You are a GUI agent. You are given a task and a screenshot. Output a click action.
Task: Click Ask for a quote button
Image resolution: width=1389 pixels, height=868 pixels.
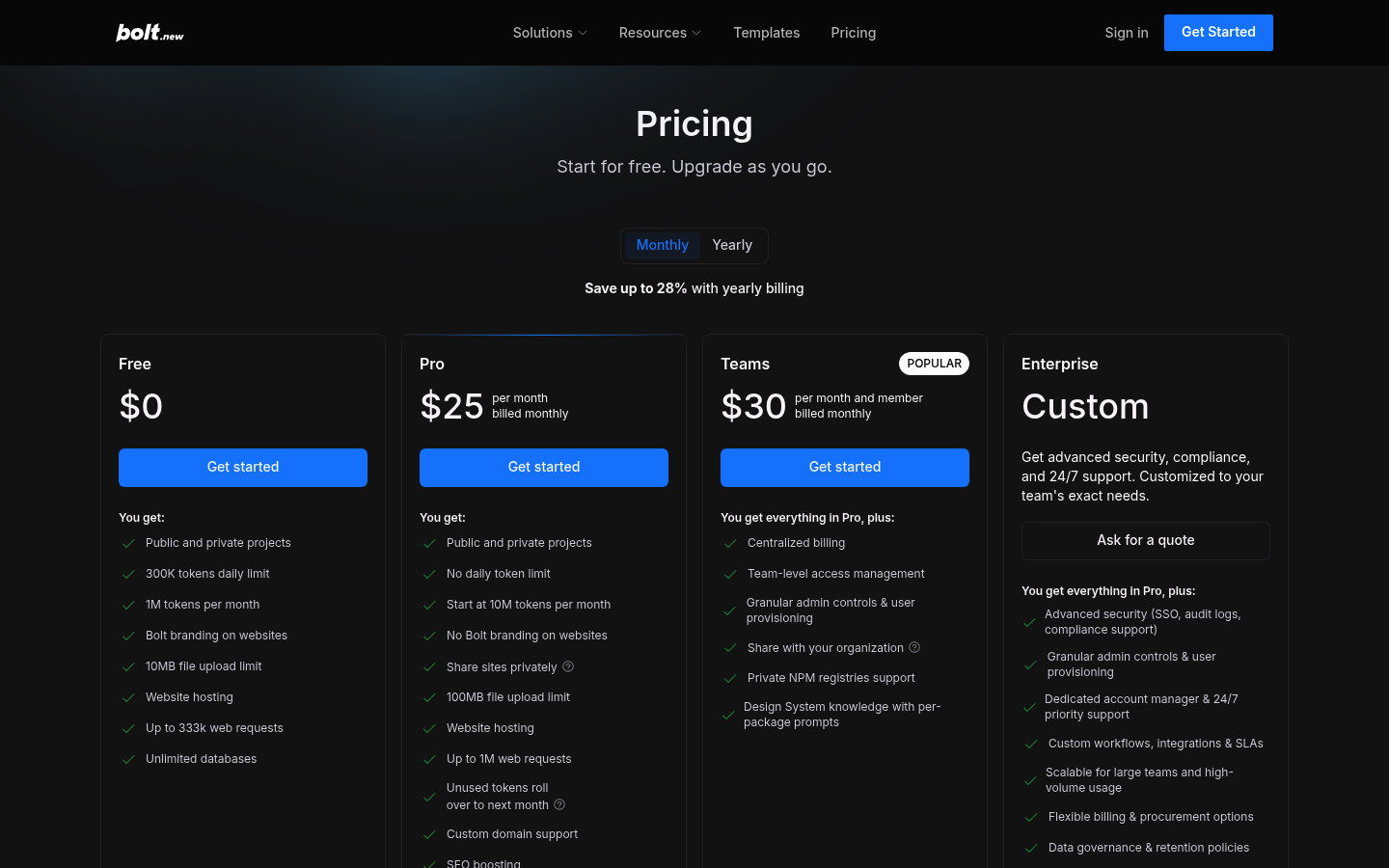pos(1146,541)
